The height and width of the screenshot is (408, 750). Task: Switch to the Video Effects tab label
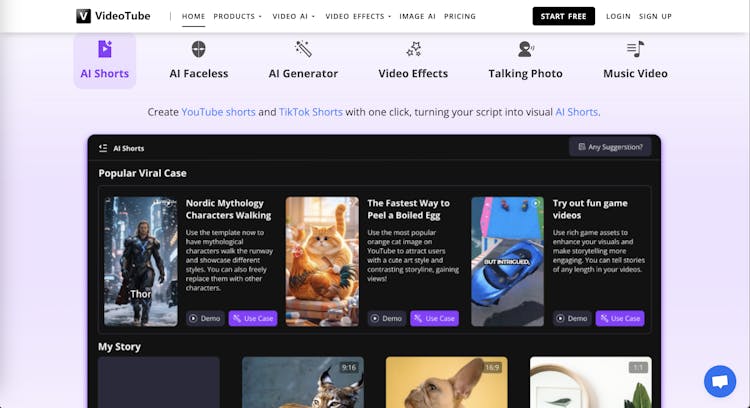tap(413, 74)
